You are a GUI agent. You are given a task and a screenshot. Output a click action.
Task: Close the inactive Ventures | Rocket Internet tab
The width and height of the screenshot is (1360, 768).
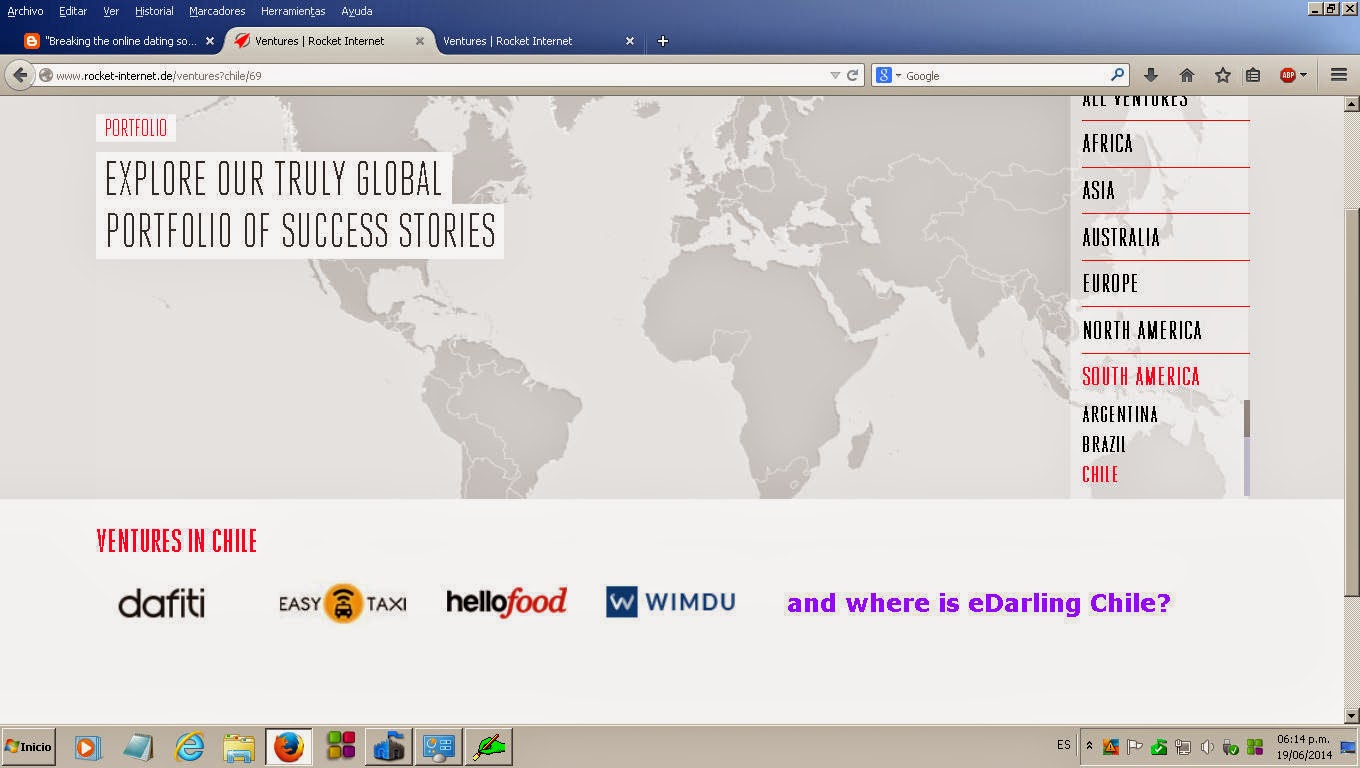630,41
